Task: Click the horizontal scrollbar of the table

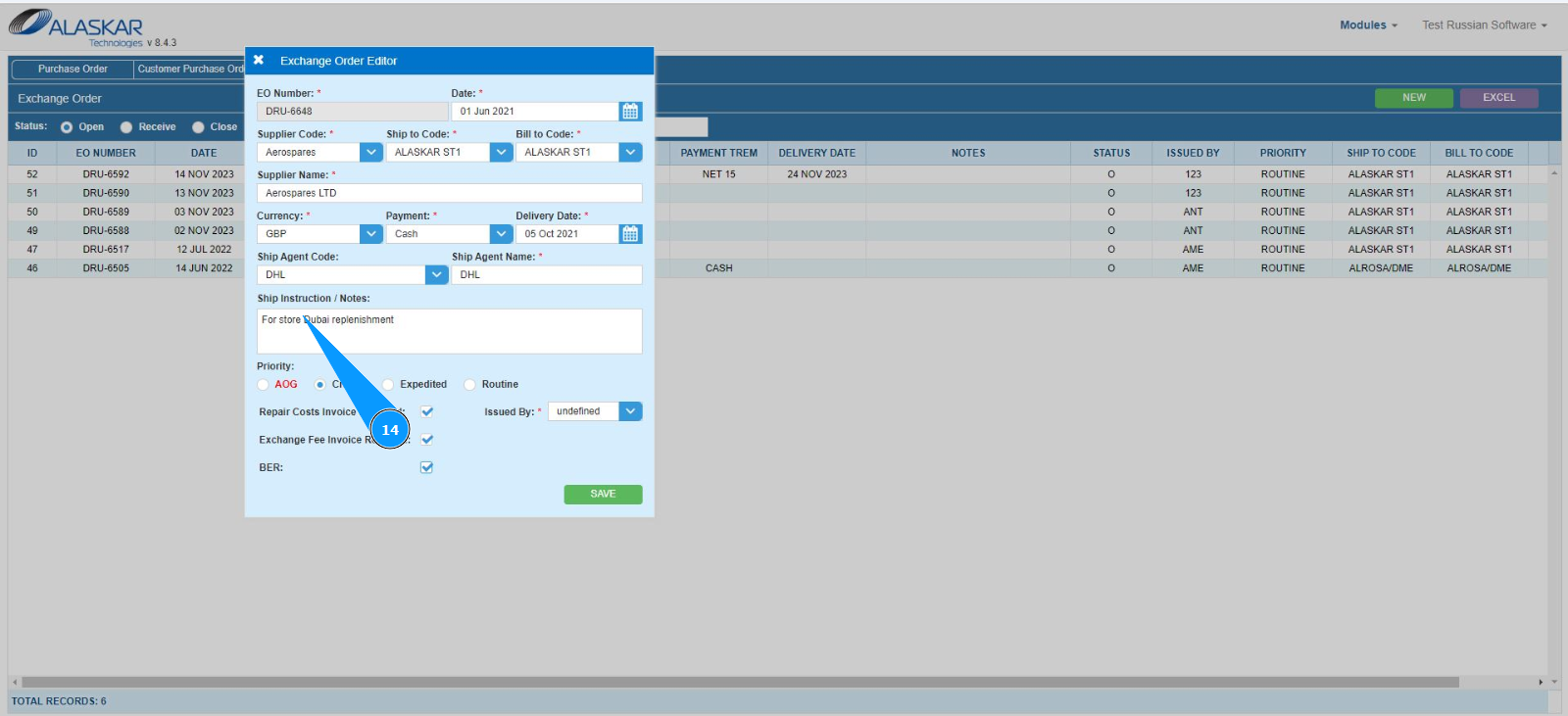Action: (740, 682)
